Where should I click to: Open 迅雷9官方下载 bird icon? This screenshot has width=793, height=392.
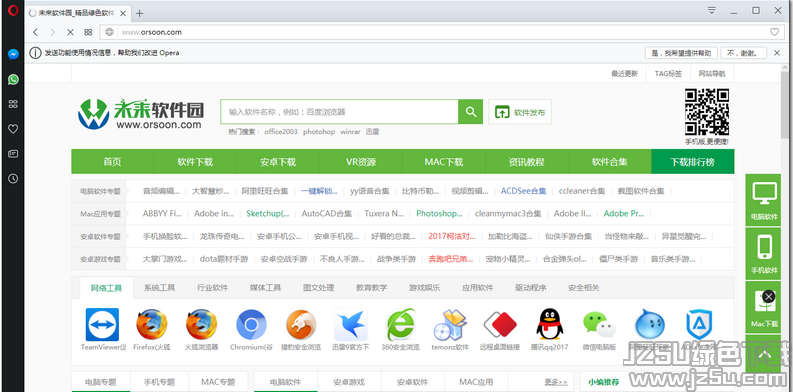350,325
